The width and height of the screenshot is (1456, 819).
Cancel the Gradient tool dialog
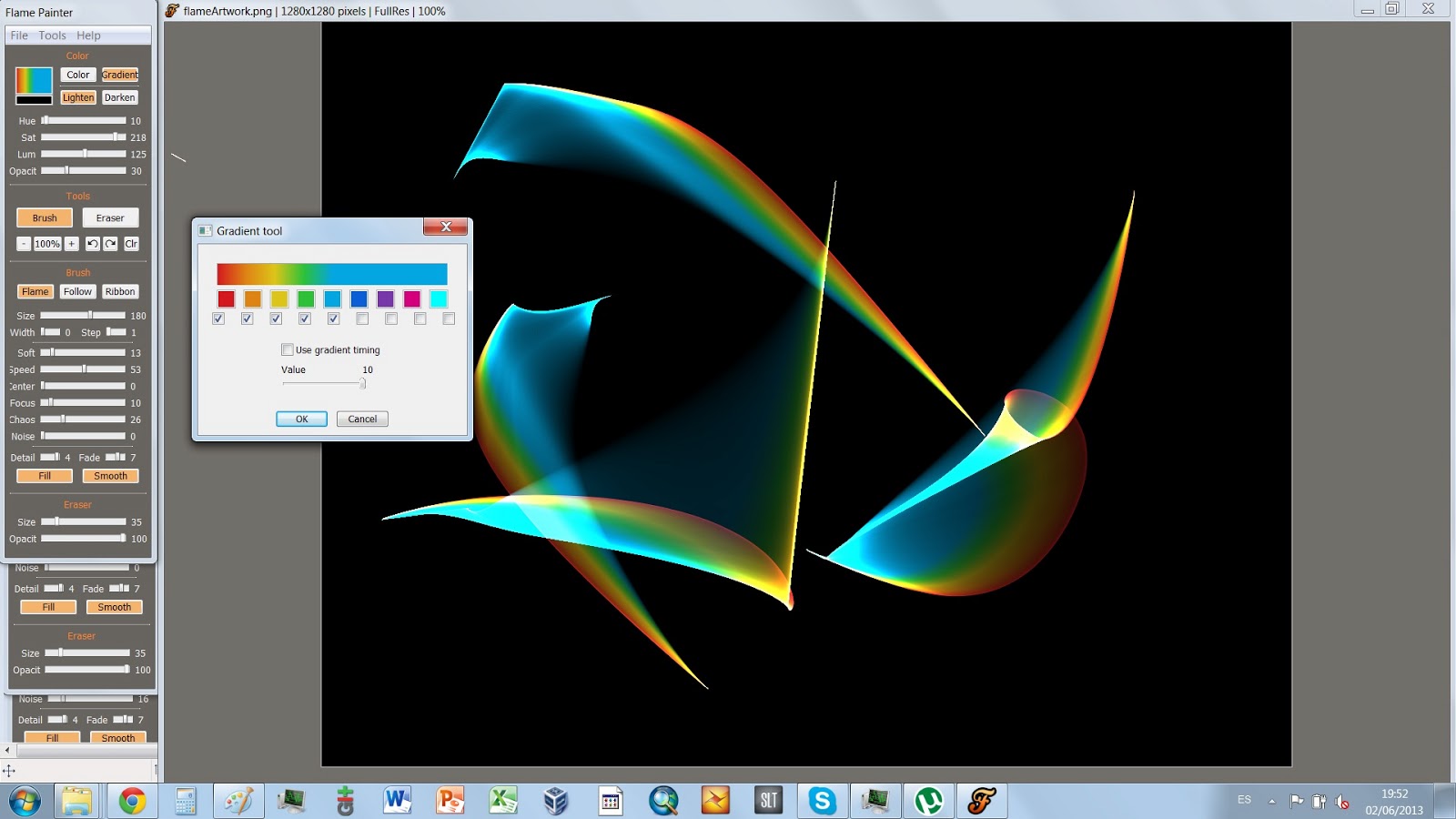tap(362, 419)
